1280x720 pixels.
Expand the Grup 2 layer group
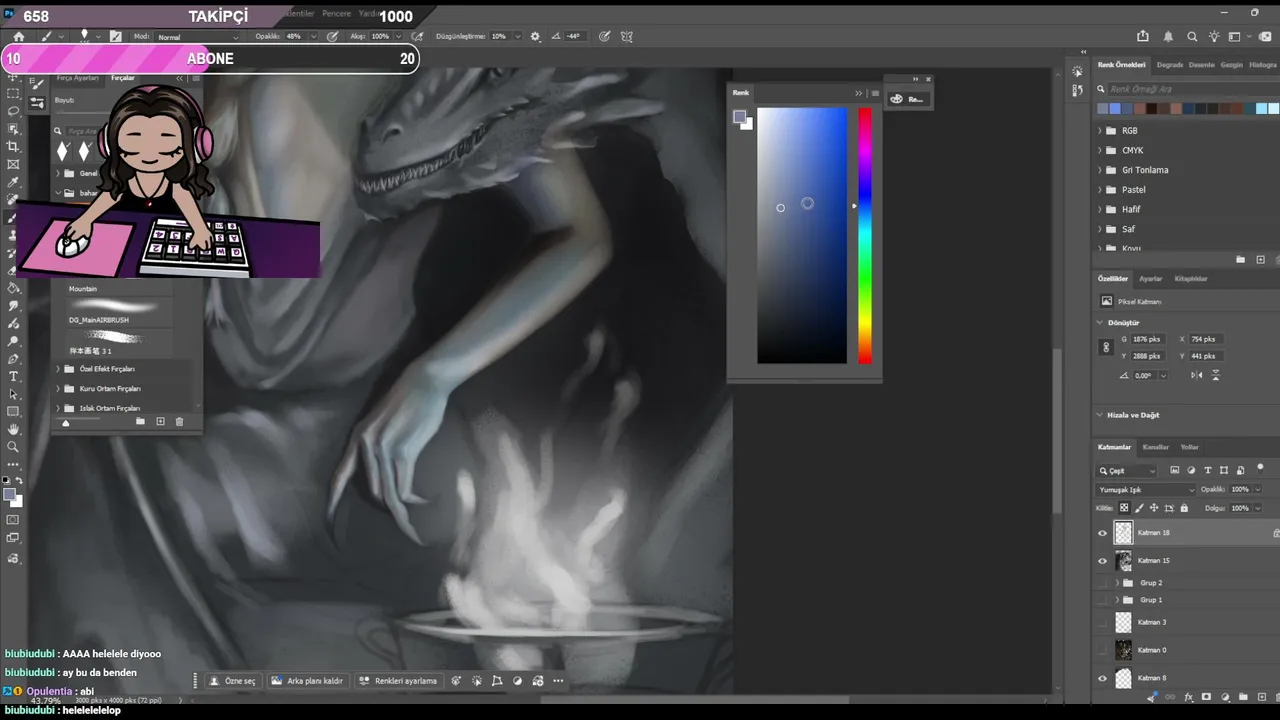(1117, 583)
